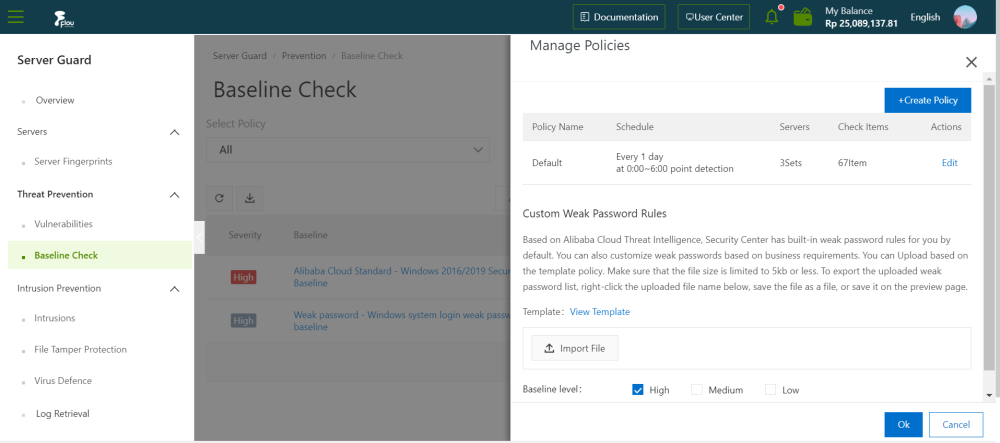Viewport: 1000px width, 443px height.
Task: Click scrollbar up arrow in panel
Action: pyautogui.click(x=989, y=78)
